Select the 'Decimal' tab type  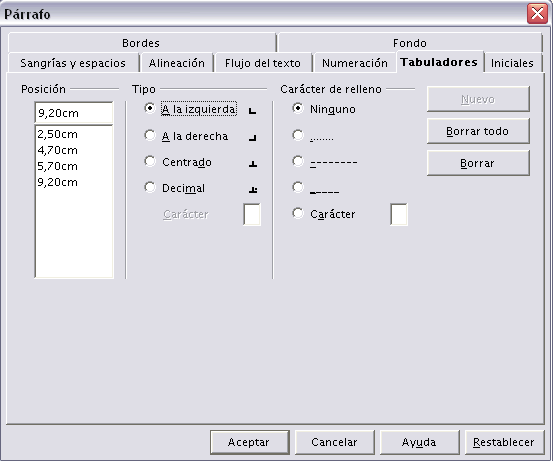(150, 188)
